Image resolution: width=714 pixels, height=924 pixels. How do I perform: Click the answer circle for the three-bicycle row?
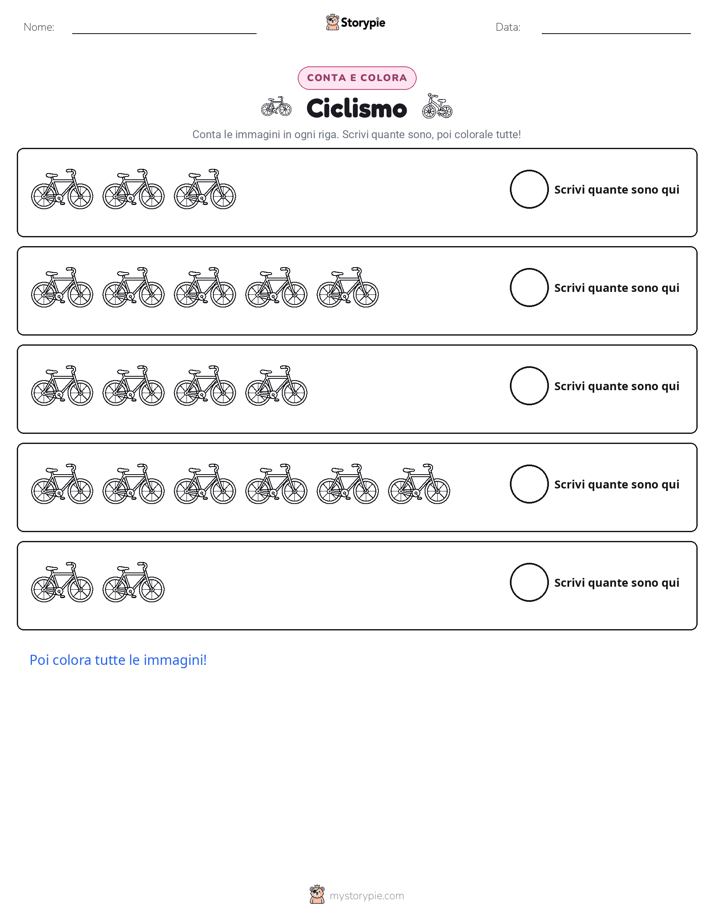[x=529, y=189]
